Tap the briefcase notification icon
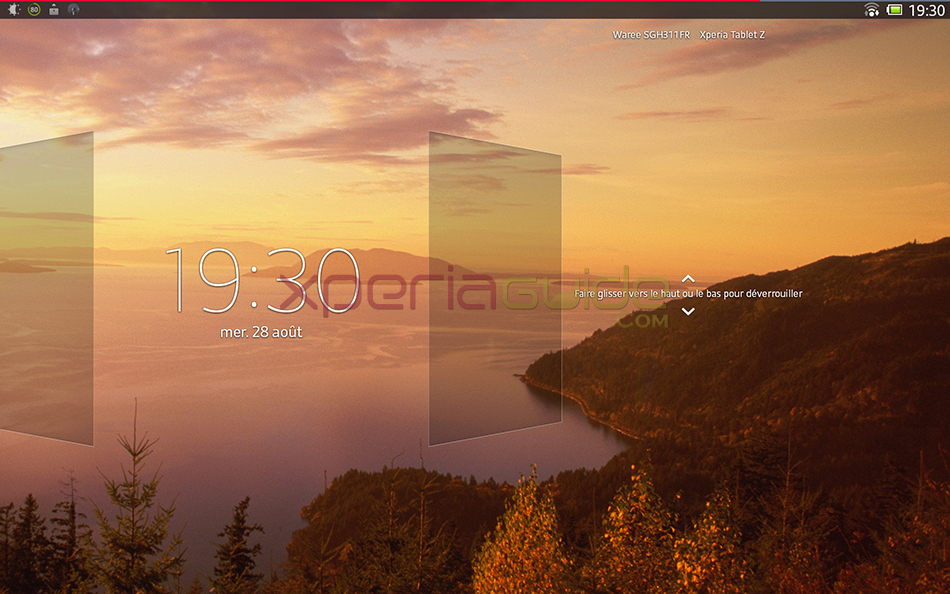The width and height of the screenshot is (950, 594). (x=54, y=10)
